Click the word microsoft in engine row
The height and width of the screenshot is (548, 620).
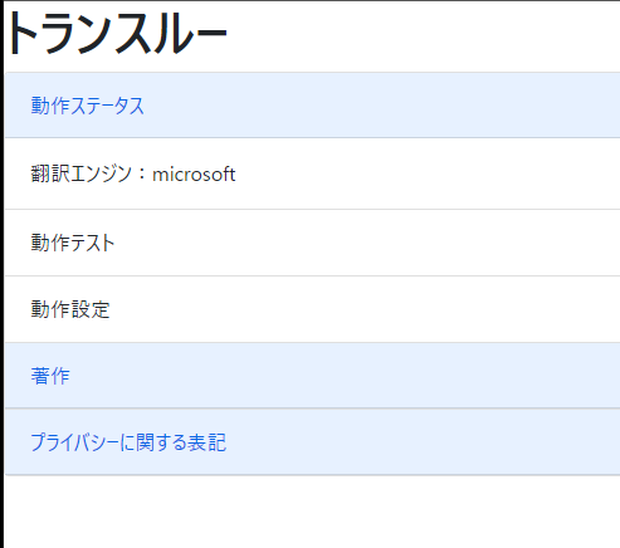[194, 174]
